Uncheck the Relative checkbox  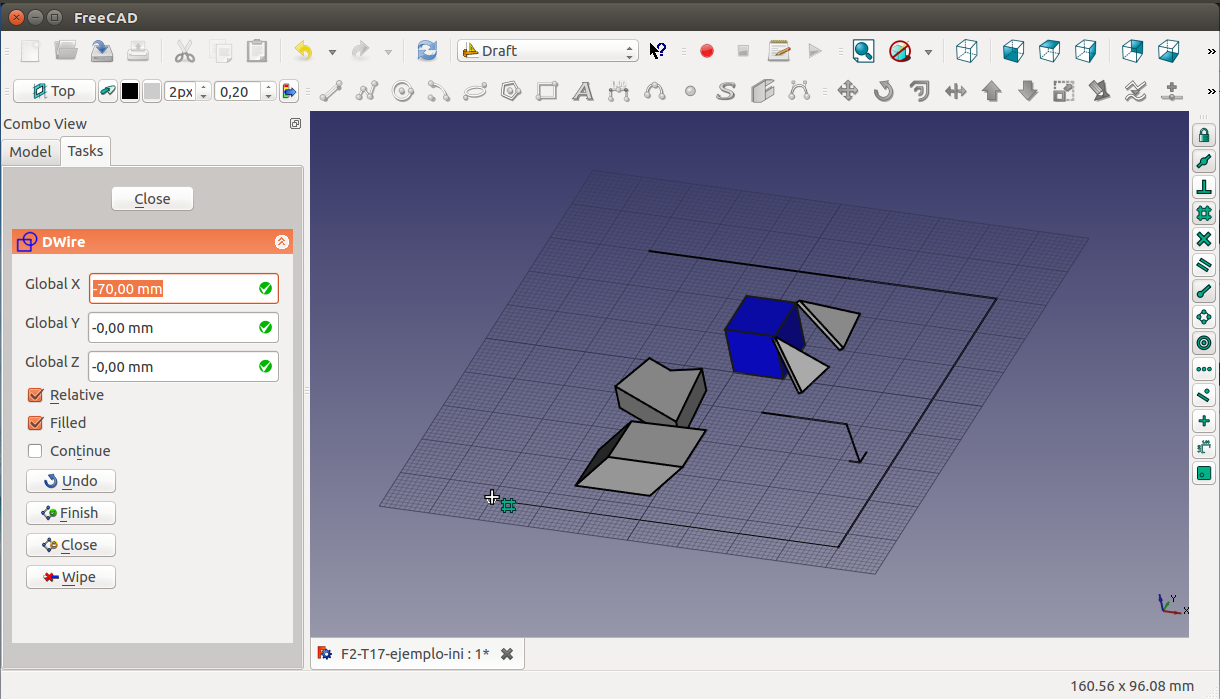[36, 395]
